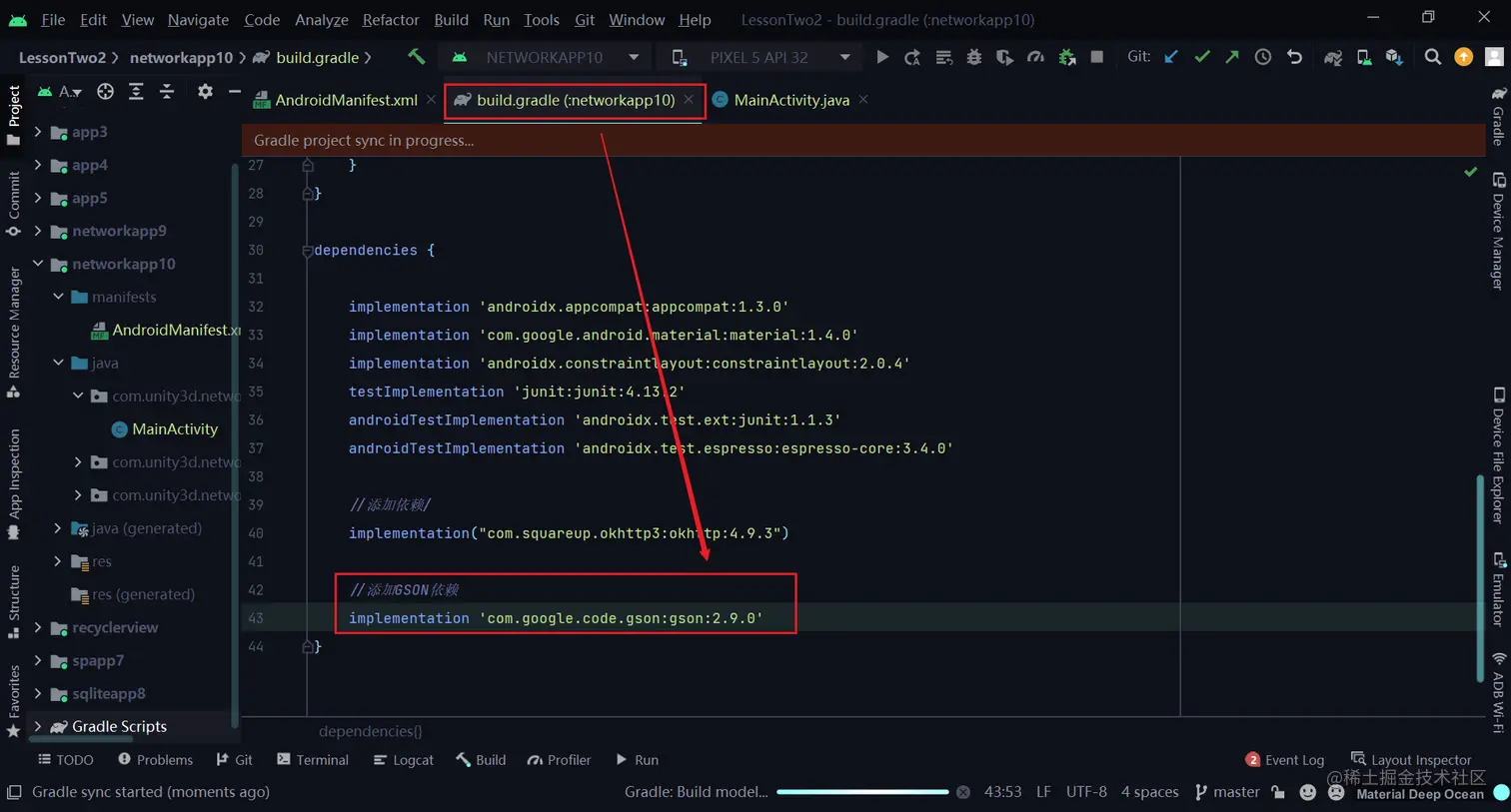The image size is (1511, 812).
Task: Open the Logcat tool window
Action: click(403, 760)
